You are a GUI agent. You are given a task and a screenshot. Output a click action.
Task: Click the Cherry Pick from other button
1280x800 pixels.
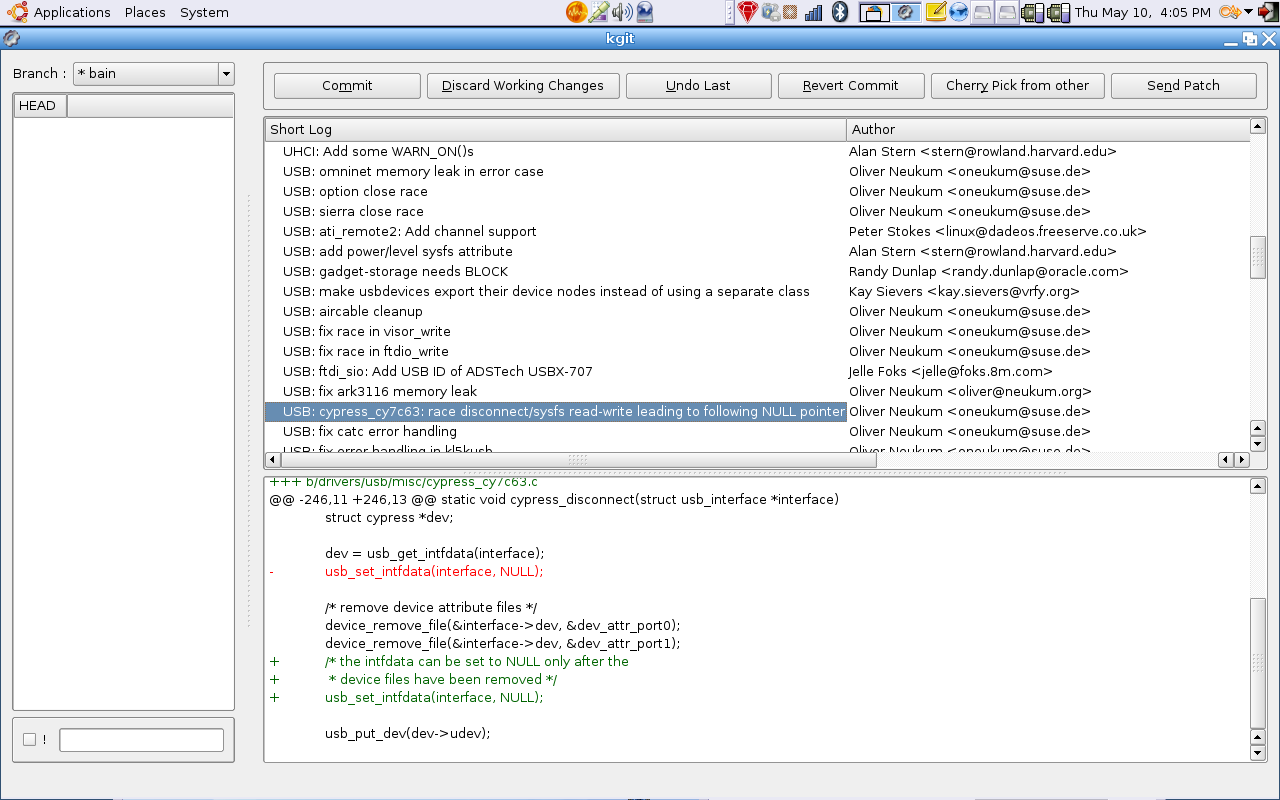click(x=1017, y=86)
